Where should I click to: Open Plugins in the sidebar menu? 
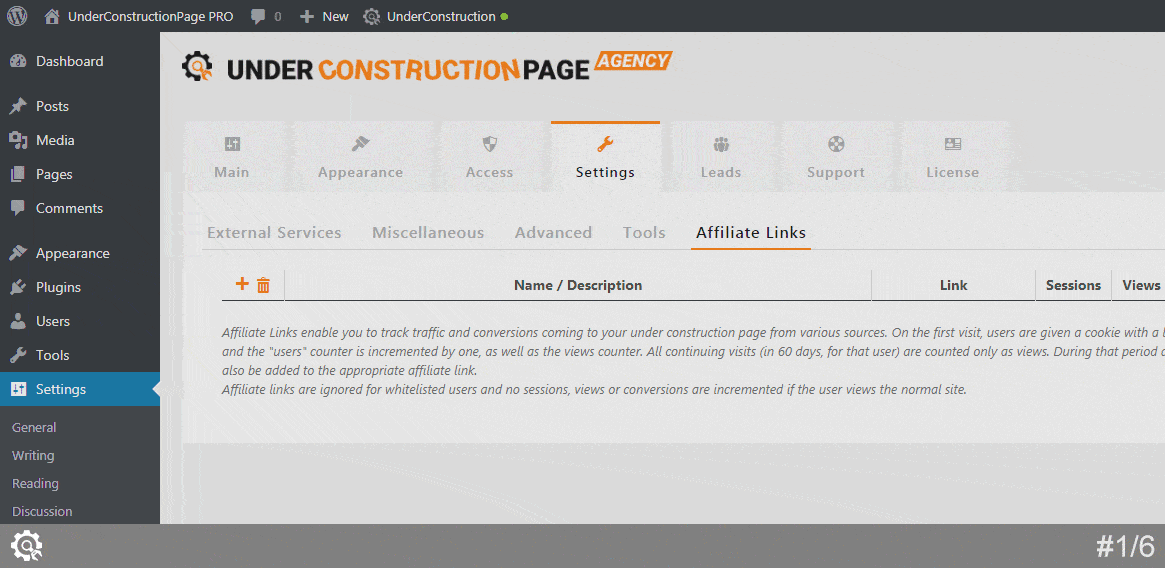tap(58, 287)
